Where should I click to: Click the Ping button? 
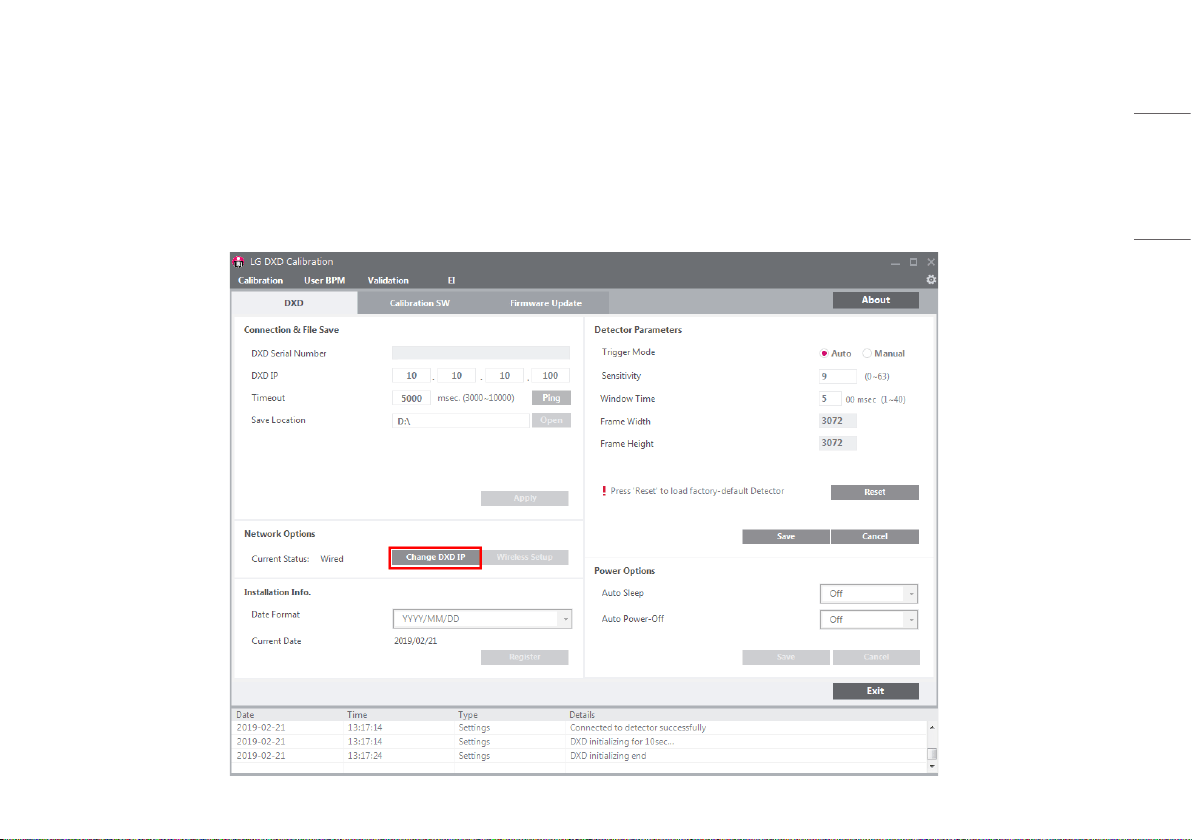(551, 398)
